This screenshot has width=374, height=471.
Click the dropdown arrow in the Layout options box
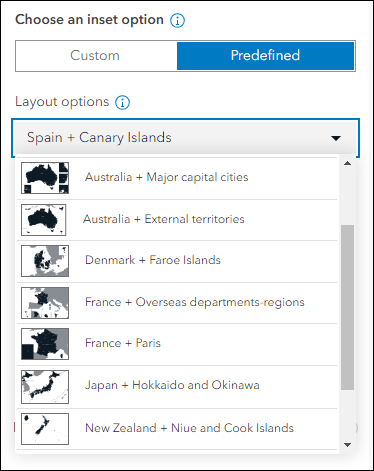pos(336,138)
